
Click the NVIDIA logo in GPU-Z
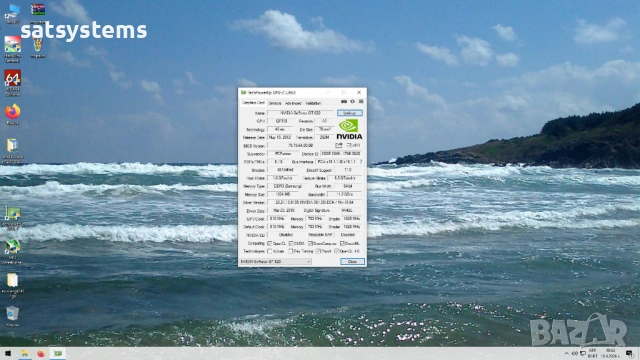click(x=349, y=129)
